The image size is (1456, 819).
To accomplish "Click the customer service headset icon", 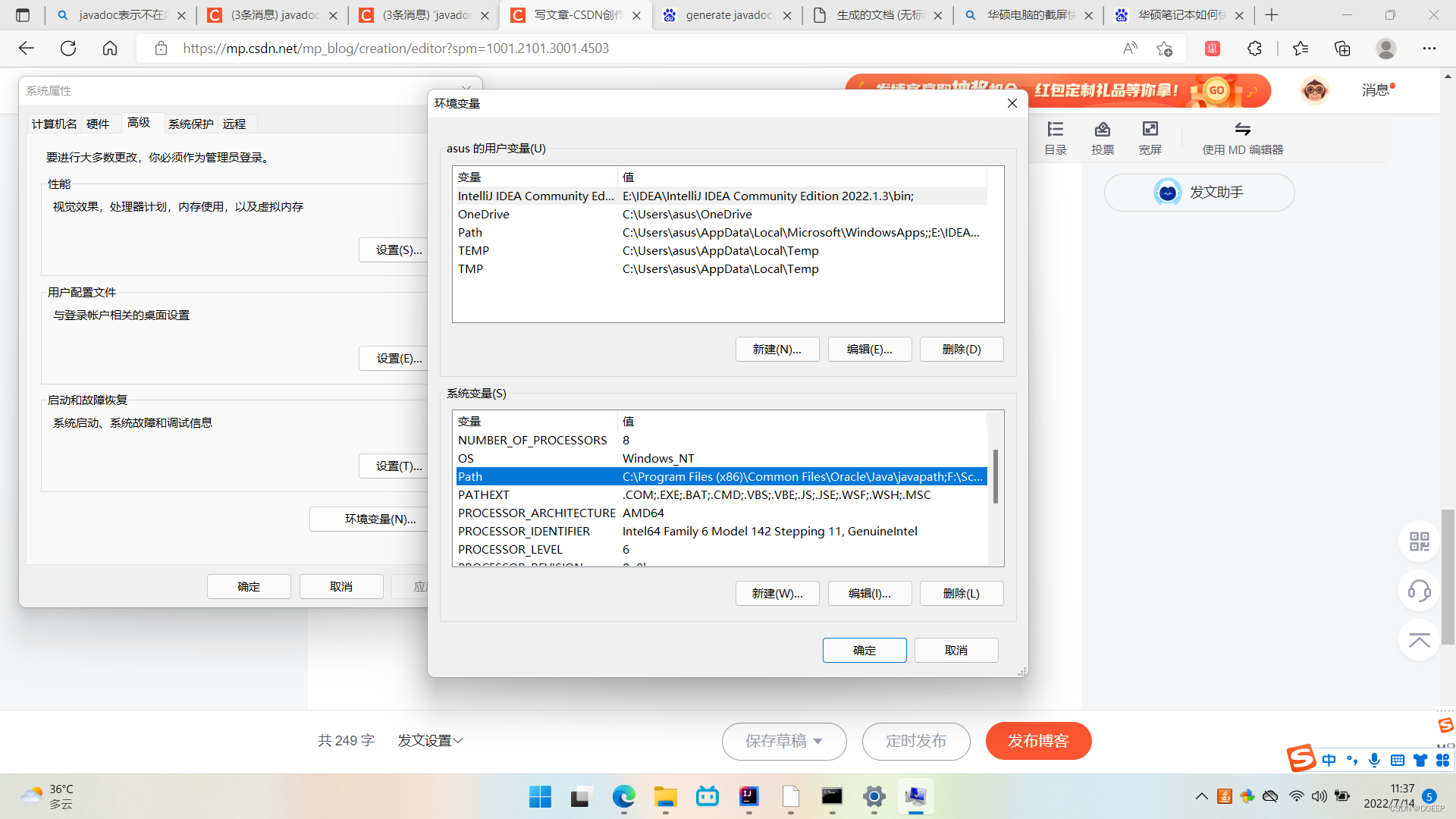I will pyautogui.click(x=1419, y=591).
